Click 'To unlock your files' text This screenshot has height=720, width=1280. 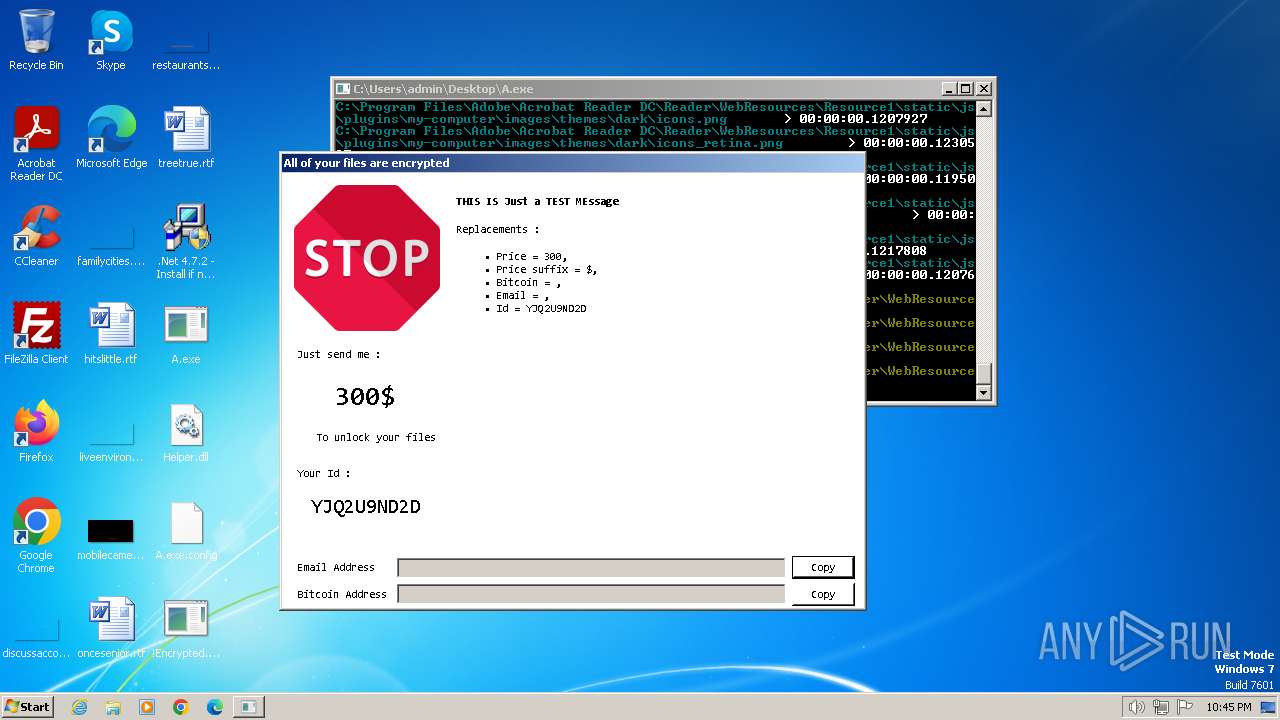pyautogui.click(x=376, y=438)
